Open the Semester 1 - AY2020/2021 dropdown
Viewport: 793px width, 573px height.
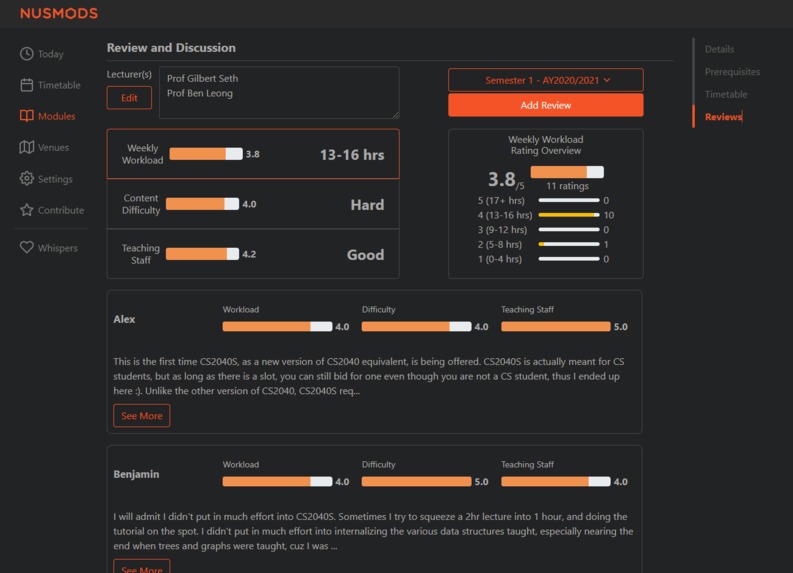pos(546,80)
